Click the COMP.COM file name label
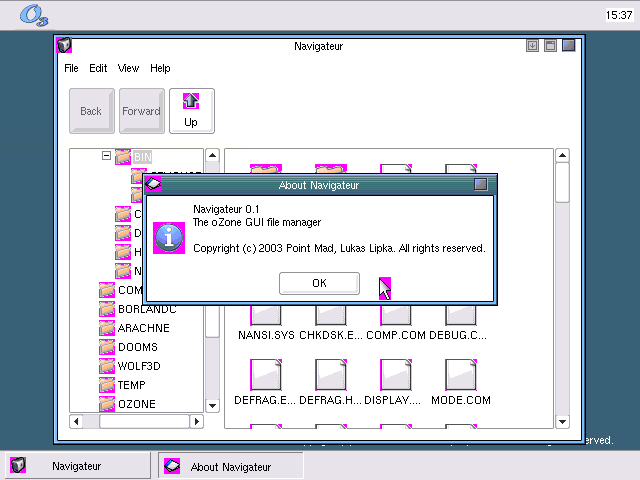The image size is (640, 480). [396, 335]
